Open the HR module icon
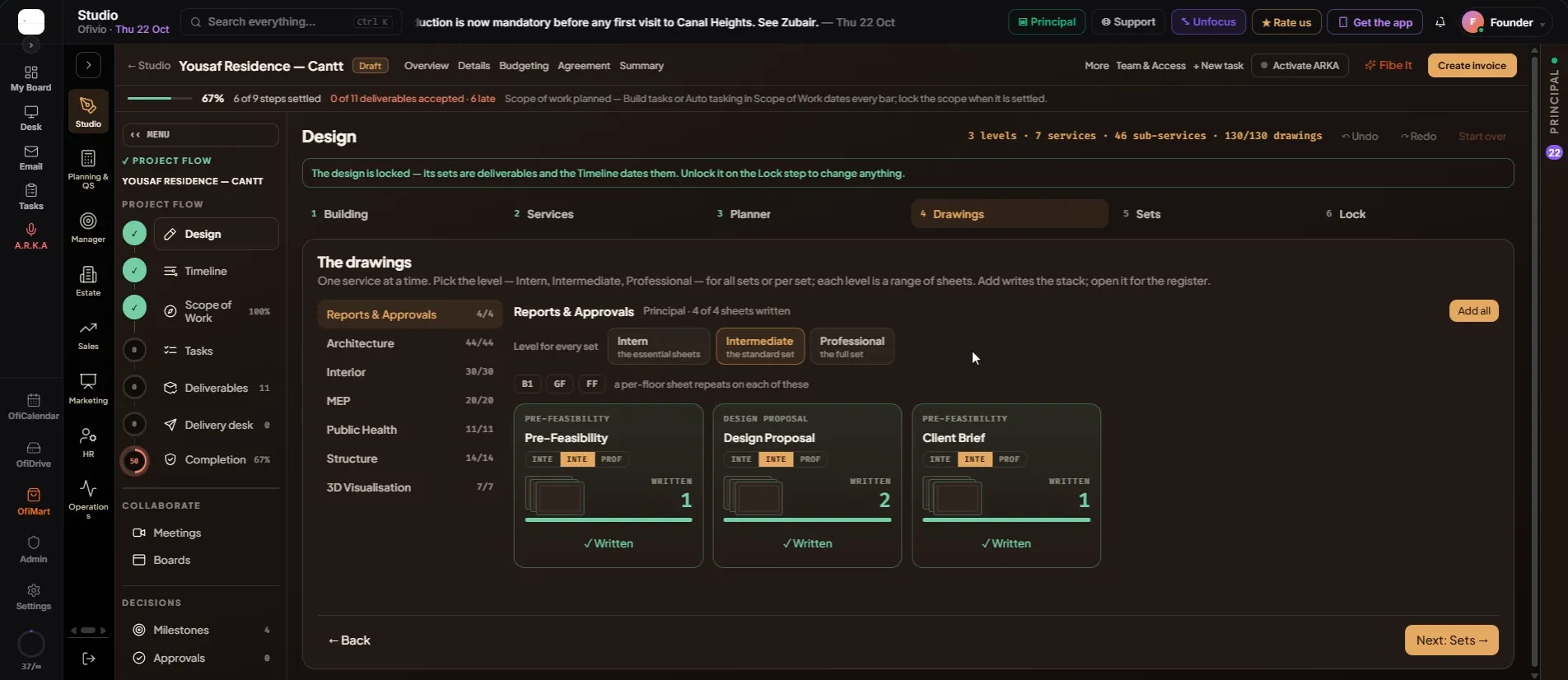Screen dimensions: 1568x680 click(x=88, y=442)
